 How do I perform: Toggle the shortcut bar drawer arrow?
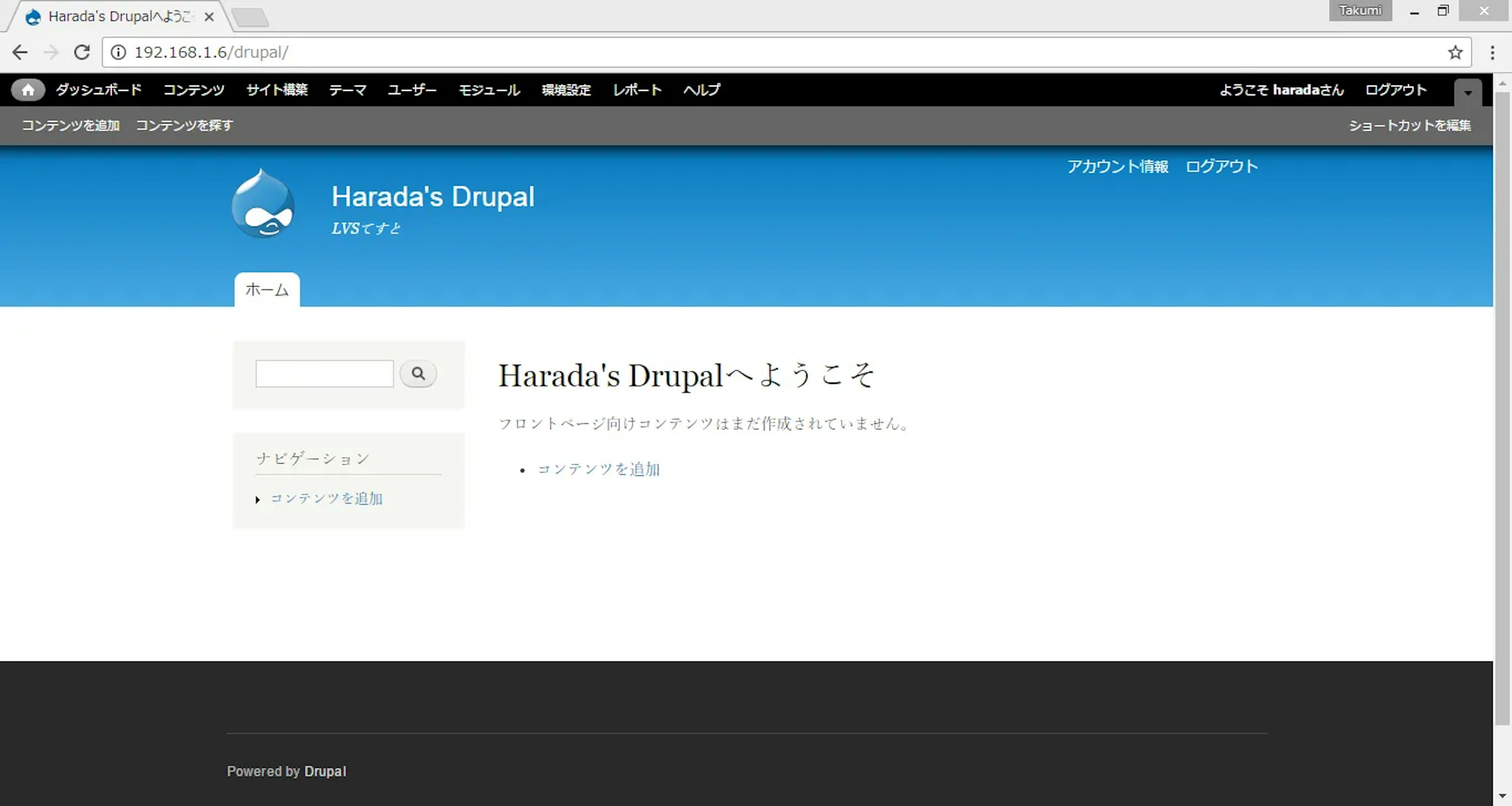point(1468,92)
